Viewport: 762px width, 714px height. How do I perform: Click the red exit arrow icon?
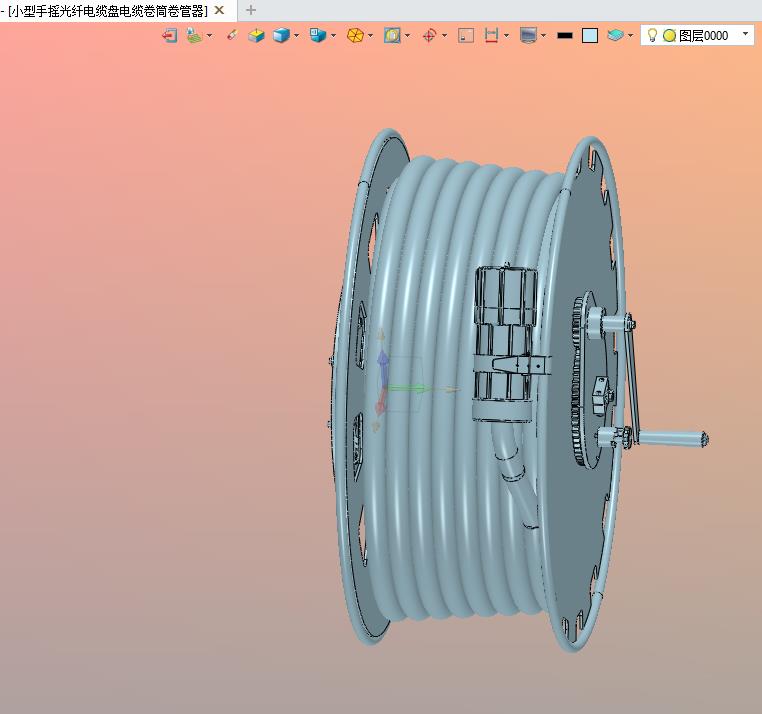169,35
